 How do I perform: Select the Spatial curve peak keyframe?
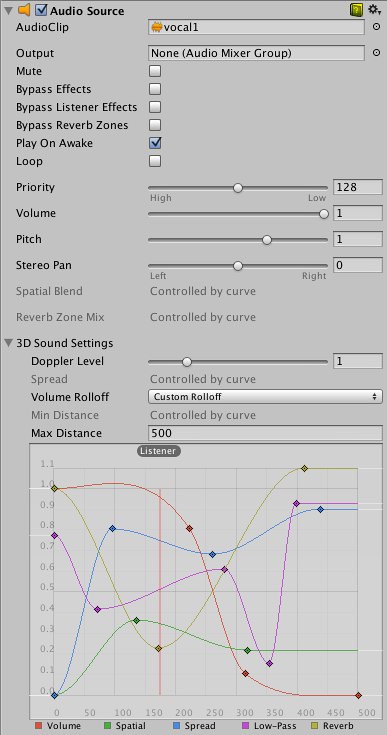click(x=136, y=620)
